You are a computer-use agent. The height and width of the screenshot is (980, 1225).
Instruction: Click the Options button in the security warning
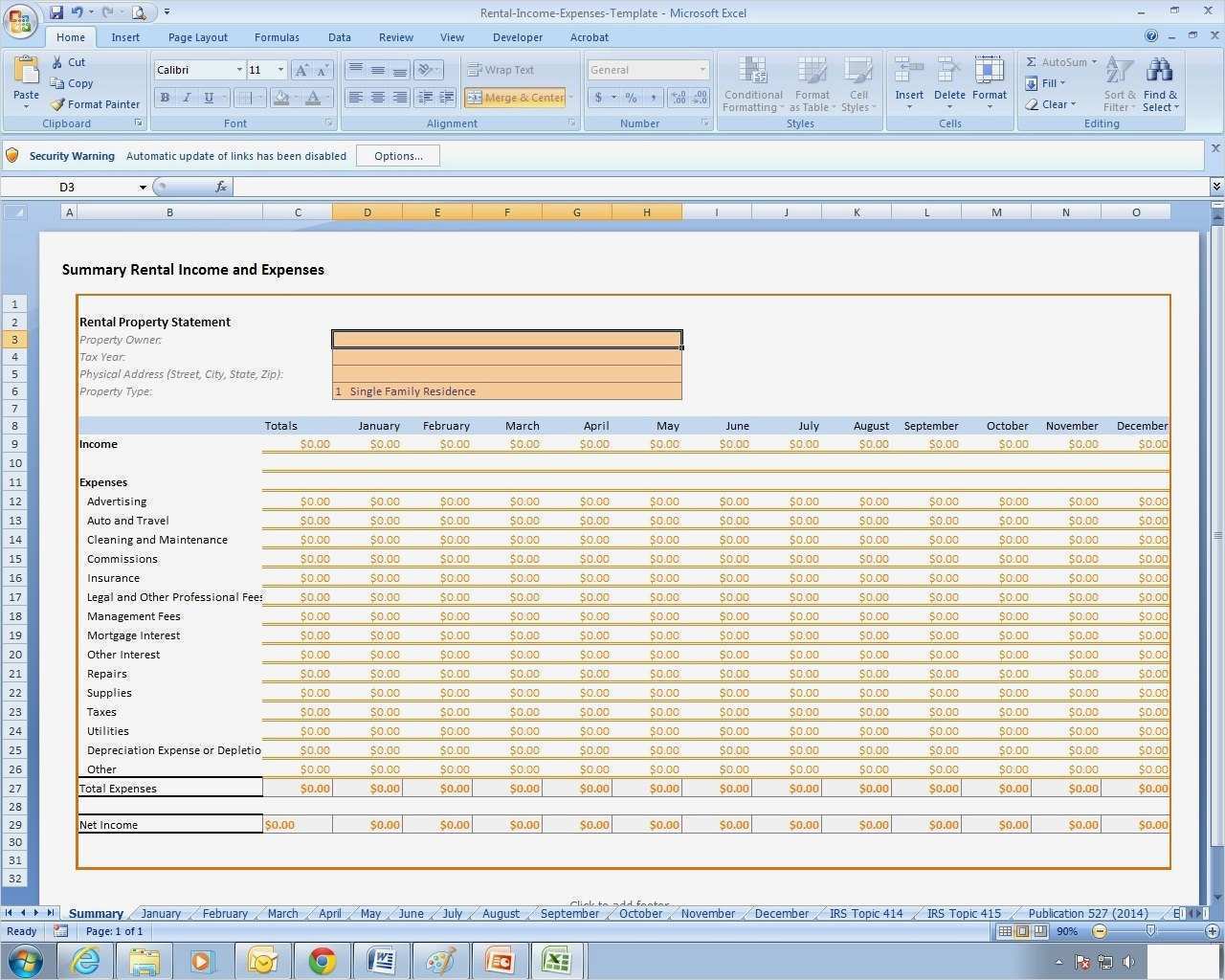[397, 155]
